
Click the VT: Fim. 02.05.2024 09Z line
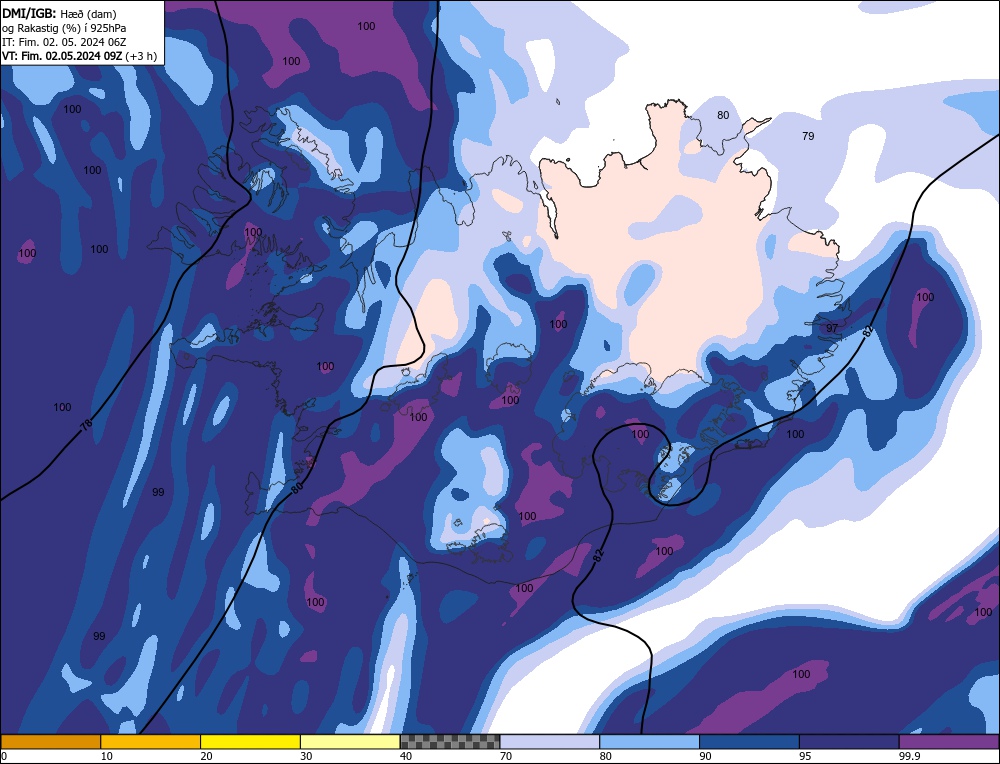click(79, 56)
